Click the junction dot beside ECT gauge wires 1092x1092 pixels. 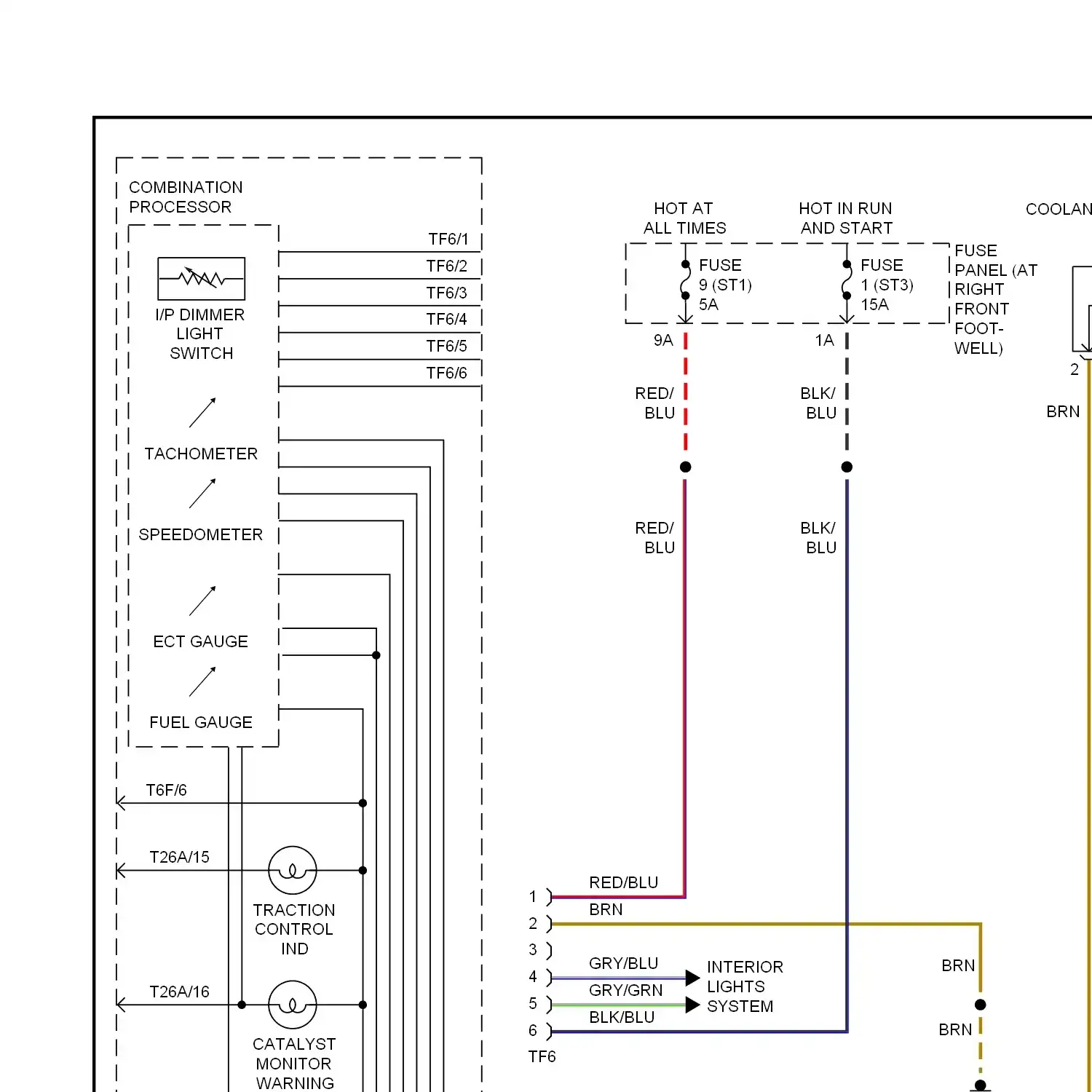tap(376, 655)
